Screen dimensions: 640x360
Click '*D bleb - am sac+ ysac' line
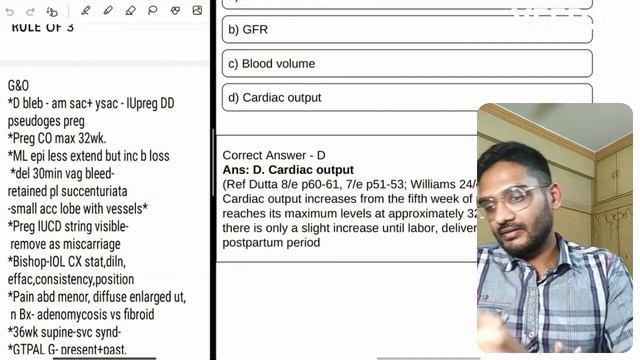point(91,103)
